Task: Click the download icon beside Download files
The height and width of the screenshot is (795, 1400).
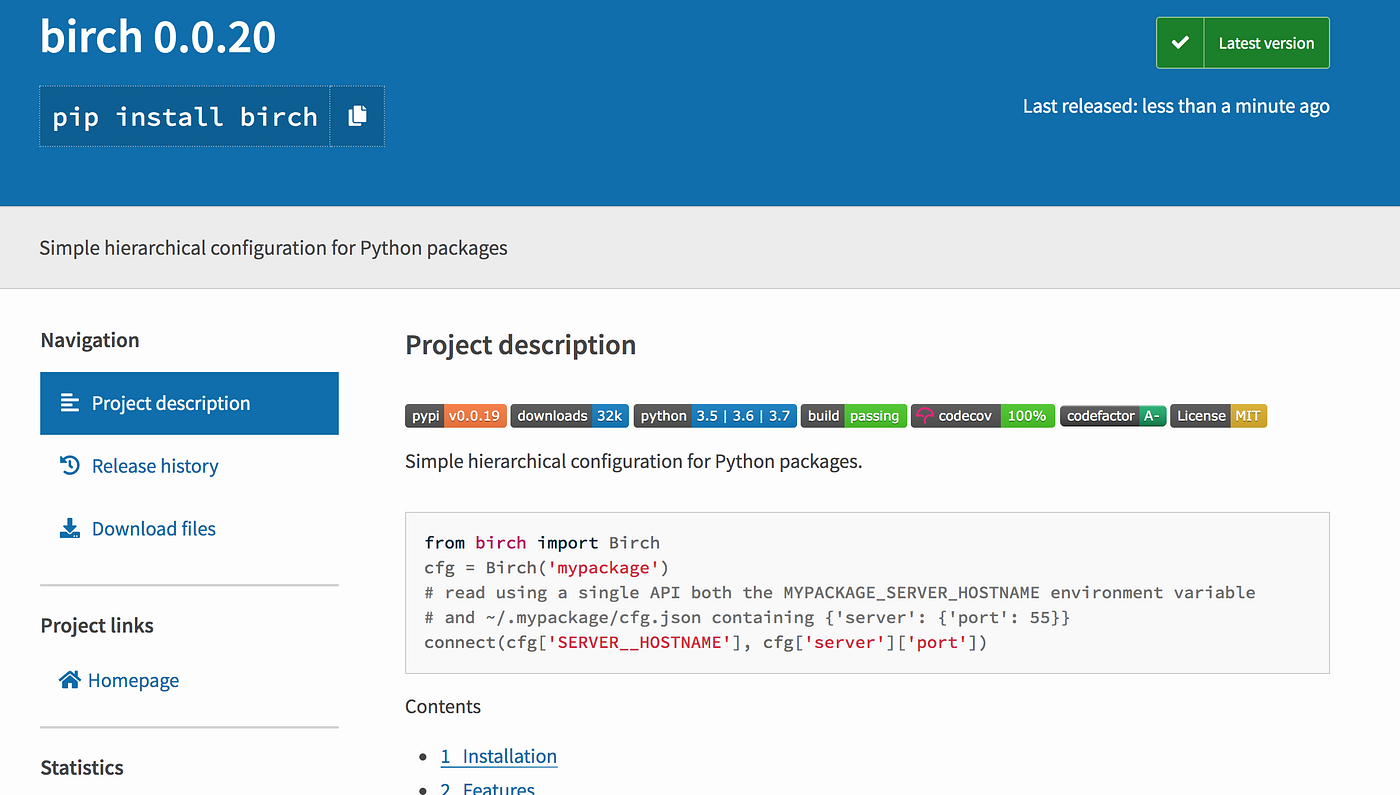Action: (x=68, y=528)
